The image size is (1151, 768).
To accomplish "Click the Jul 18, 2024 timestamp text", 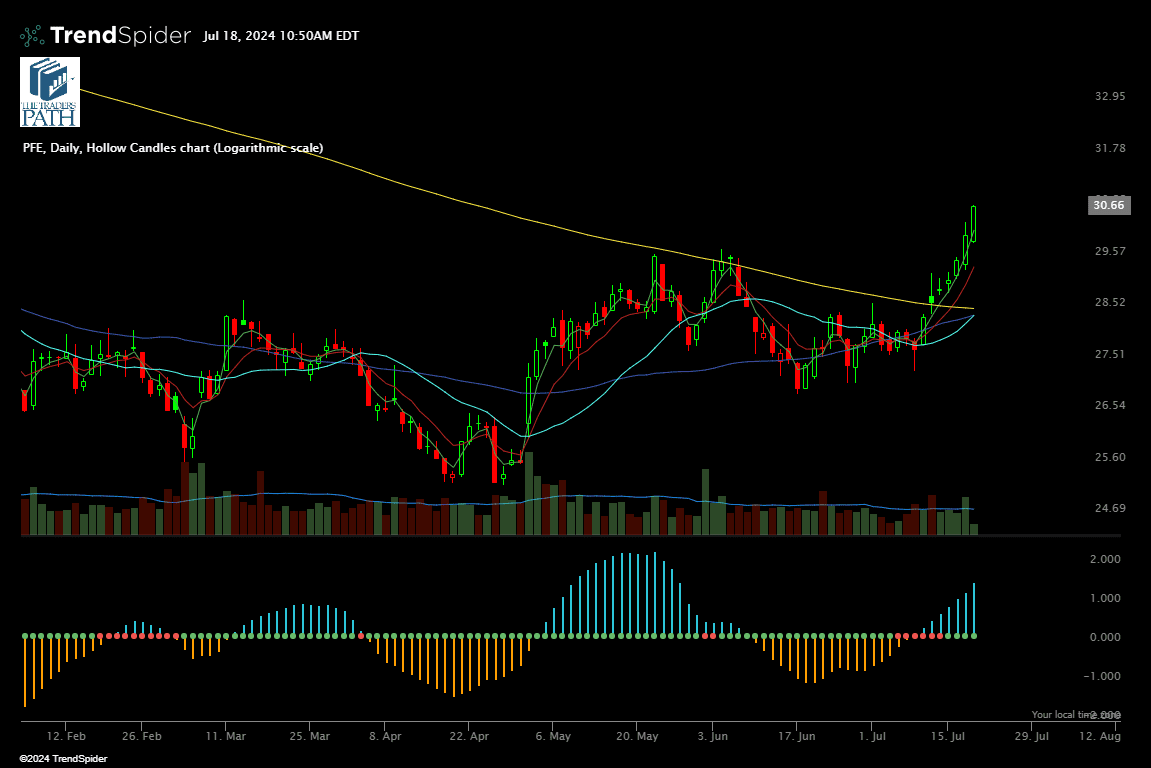I will coord(280,36).
